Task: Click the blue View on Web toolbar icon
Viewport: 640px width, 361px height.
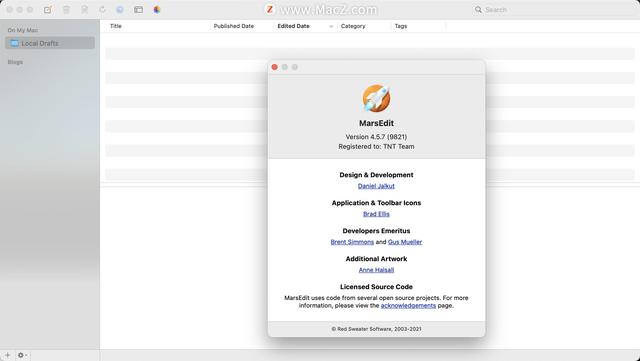Action: point(120,9)
